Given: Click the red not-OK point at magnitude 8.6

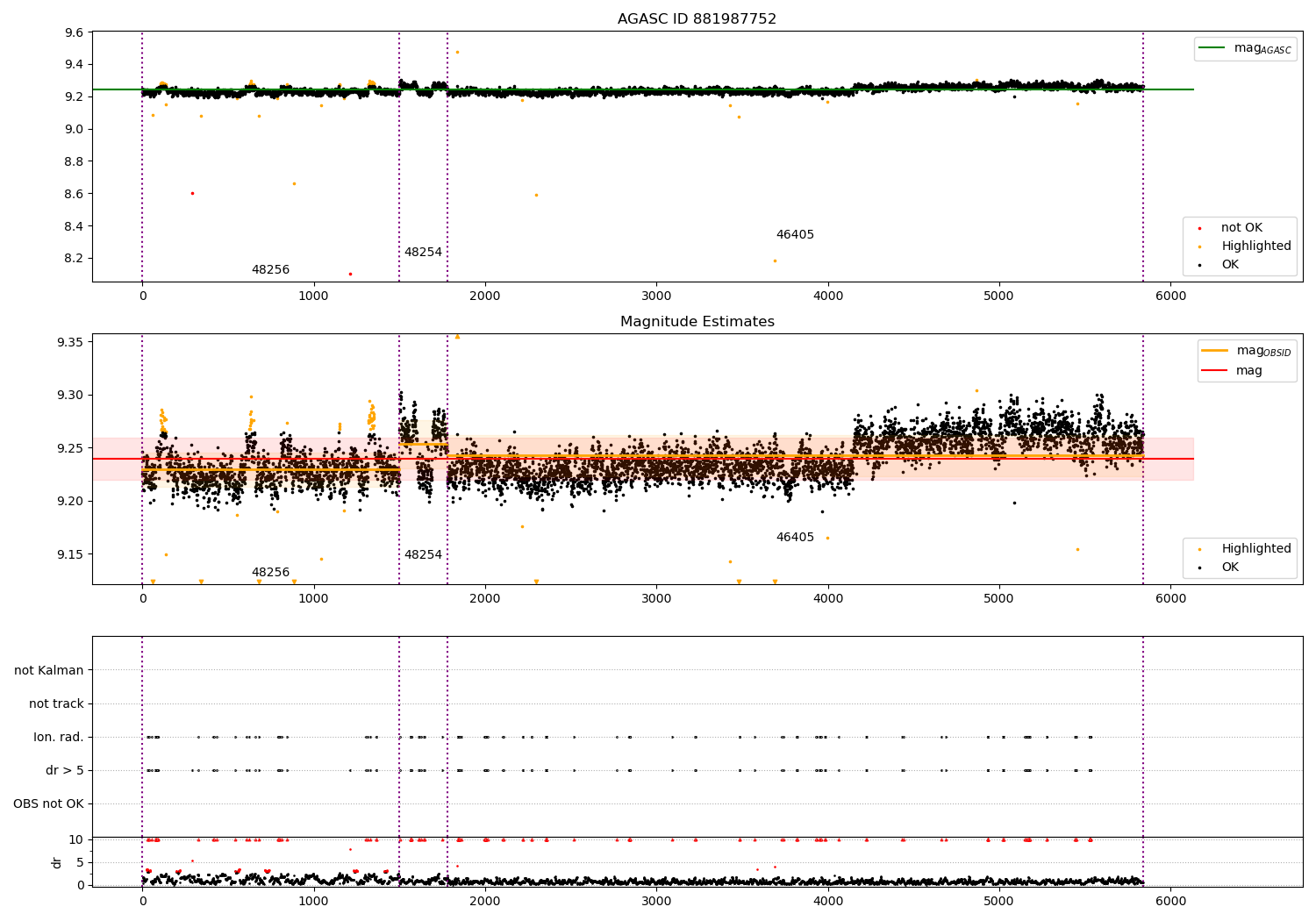Looking at the screenshot, I should (x=192, y=193).
